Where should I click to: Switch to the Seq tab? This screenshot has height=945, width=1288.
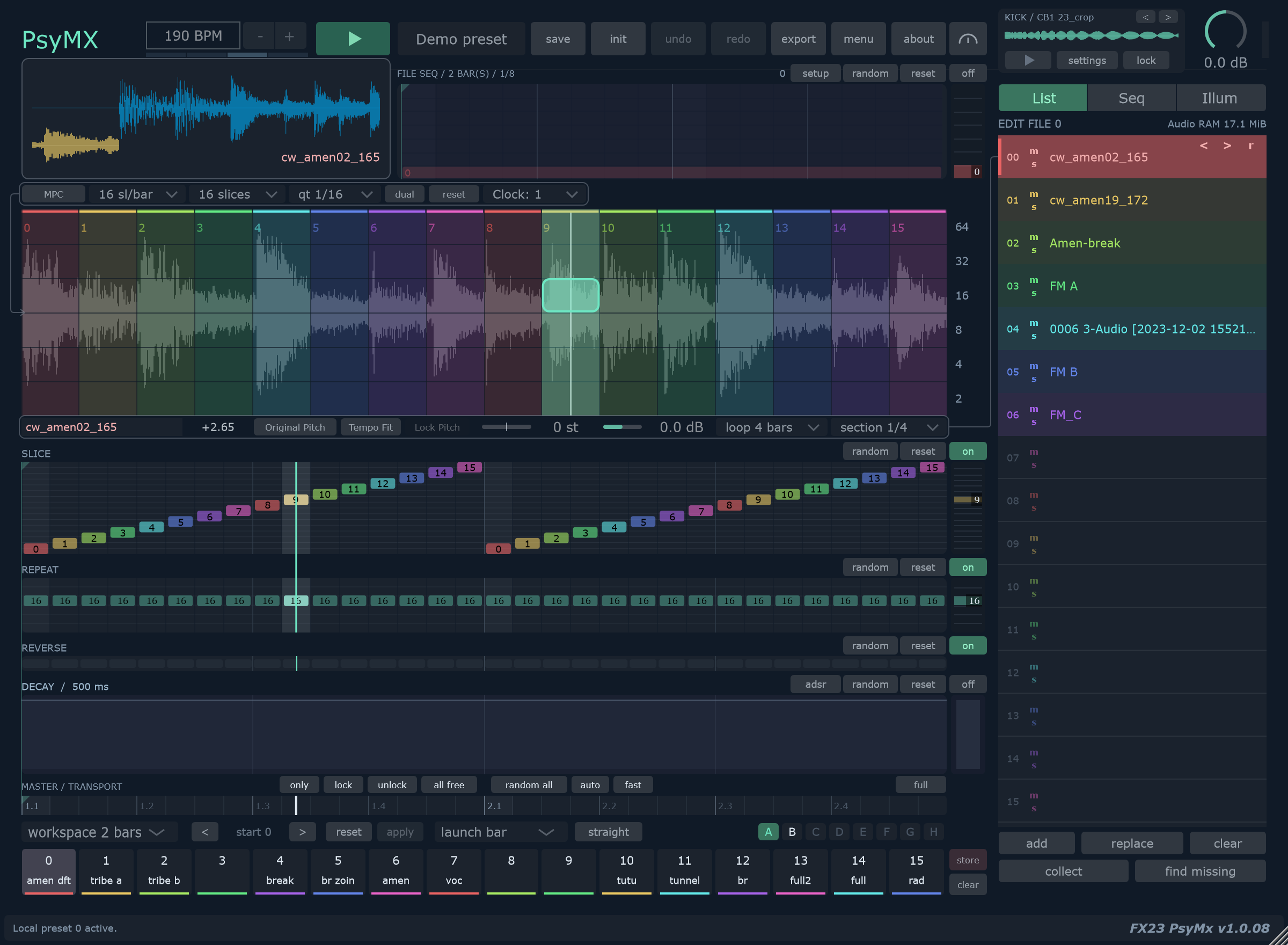point(1131,98)
